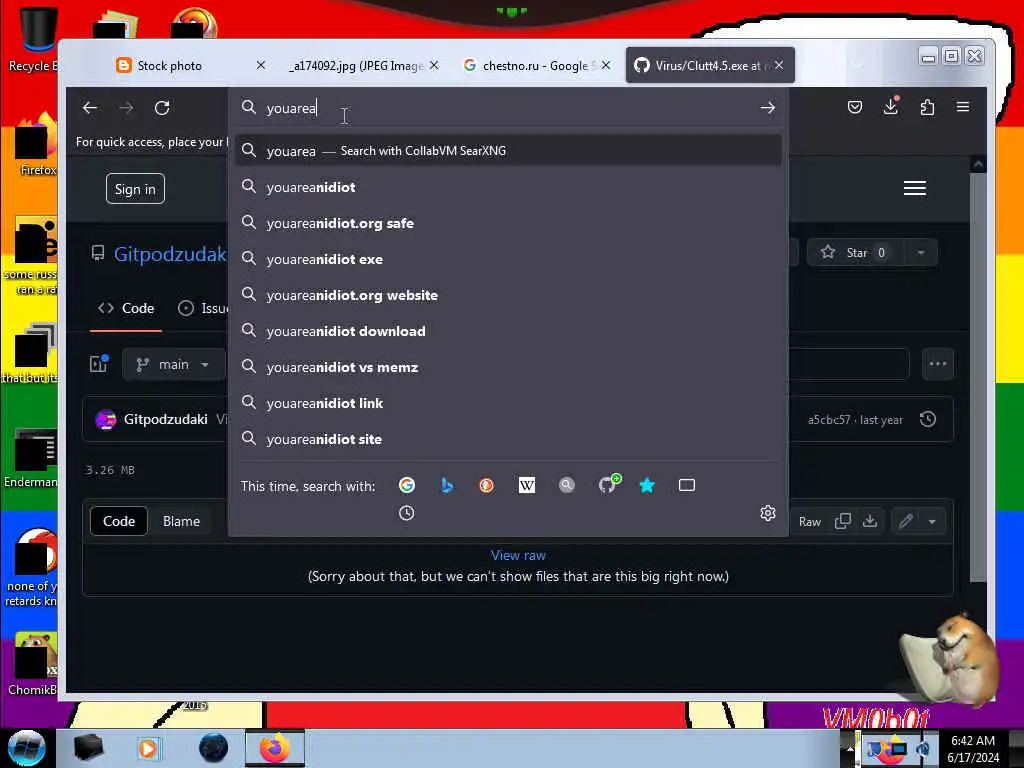Choose the youareanidiot site suggestion
The image size is (1024, 768).
(509, 439)
